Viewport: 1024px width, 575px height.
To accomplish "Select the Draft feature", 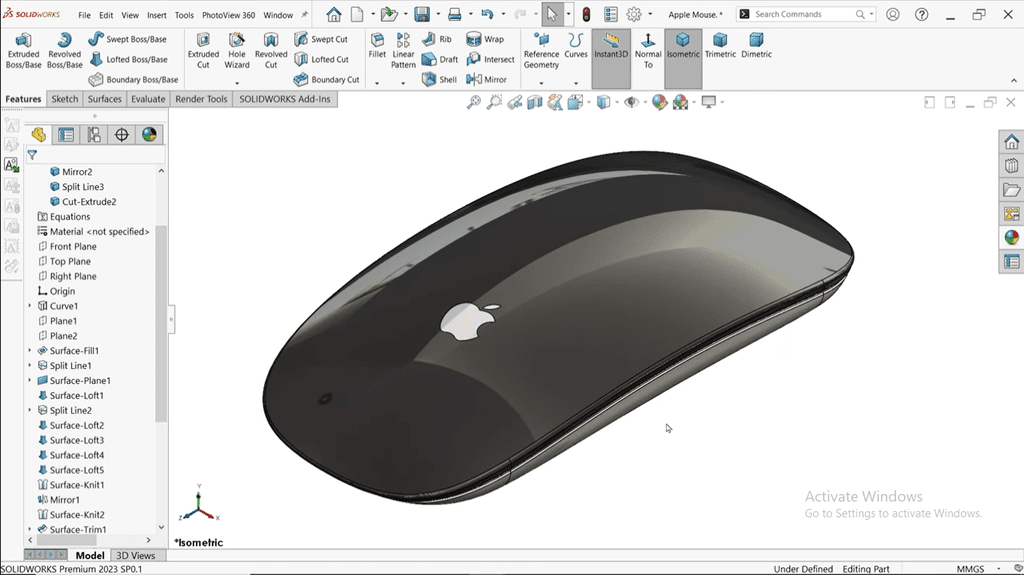I will point(440,59).
